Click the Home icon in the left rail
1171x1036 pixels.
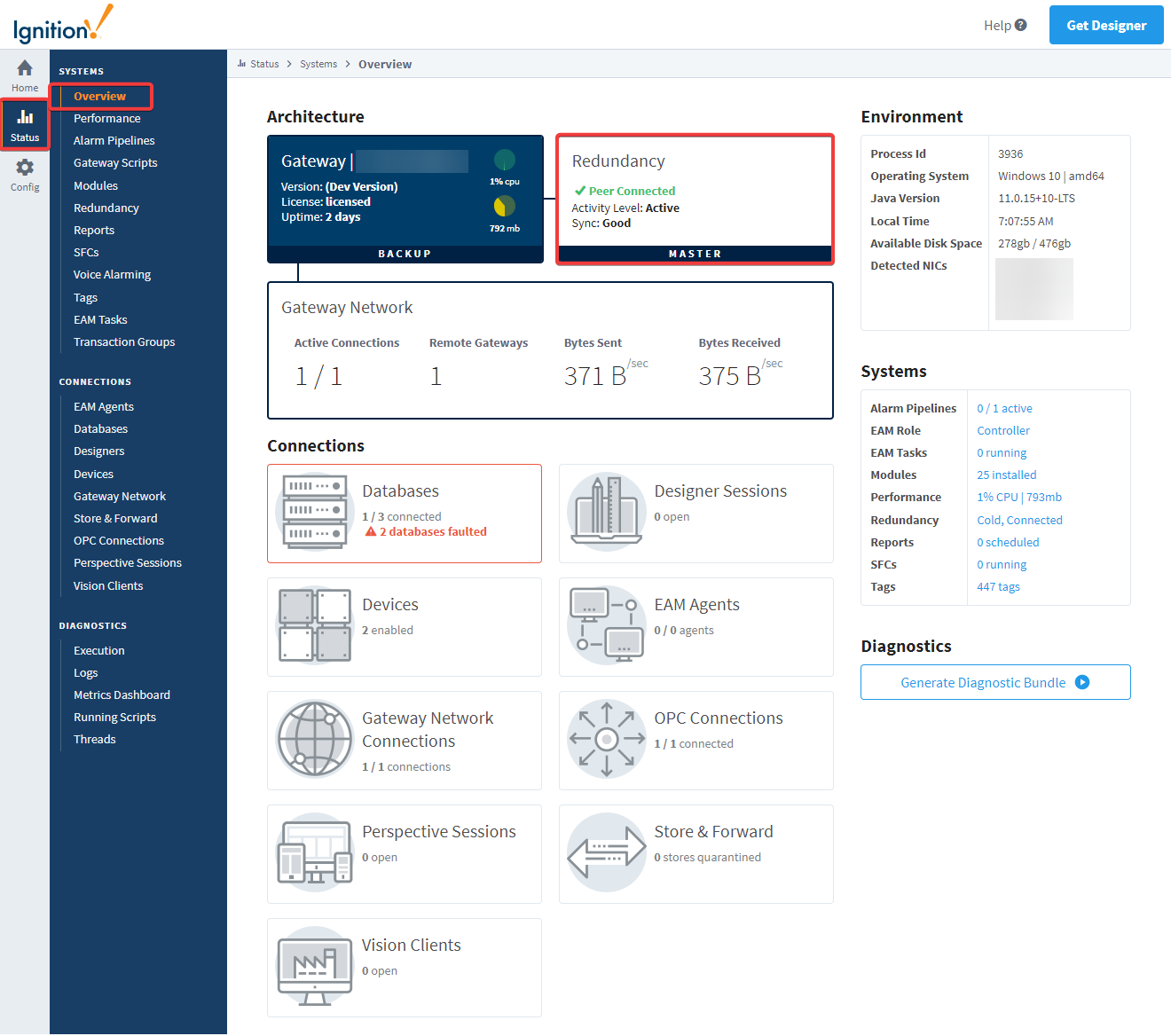click(25, 68)
